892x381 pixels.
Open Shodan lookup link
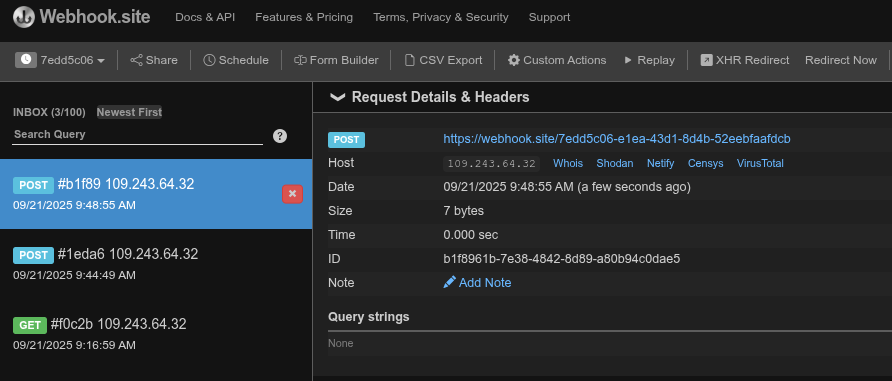(x=614, y=163)
